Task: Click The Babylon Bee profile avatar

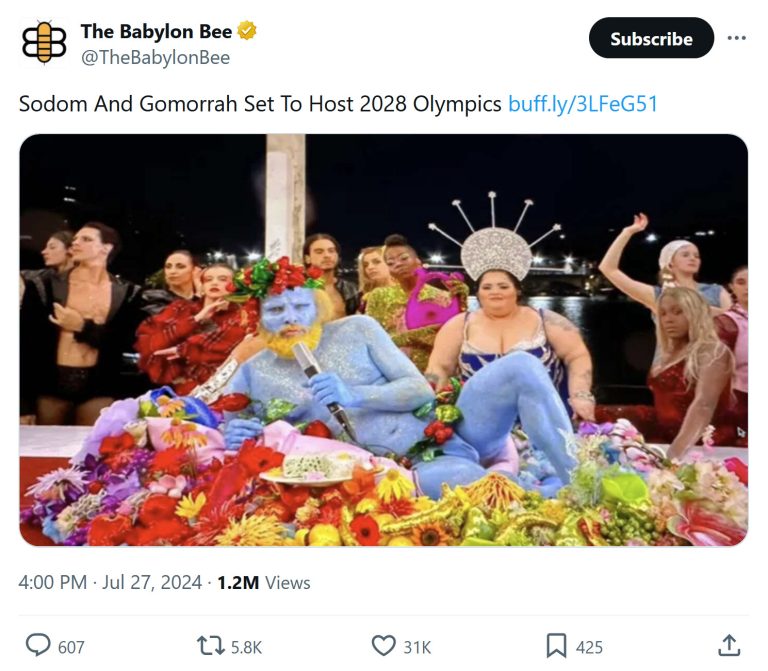Action: 44,43
